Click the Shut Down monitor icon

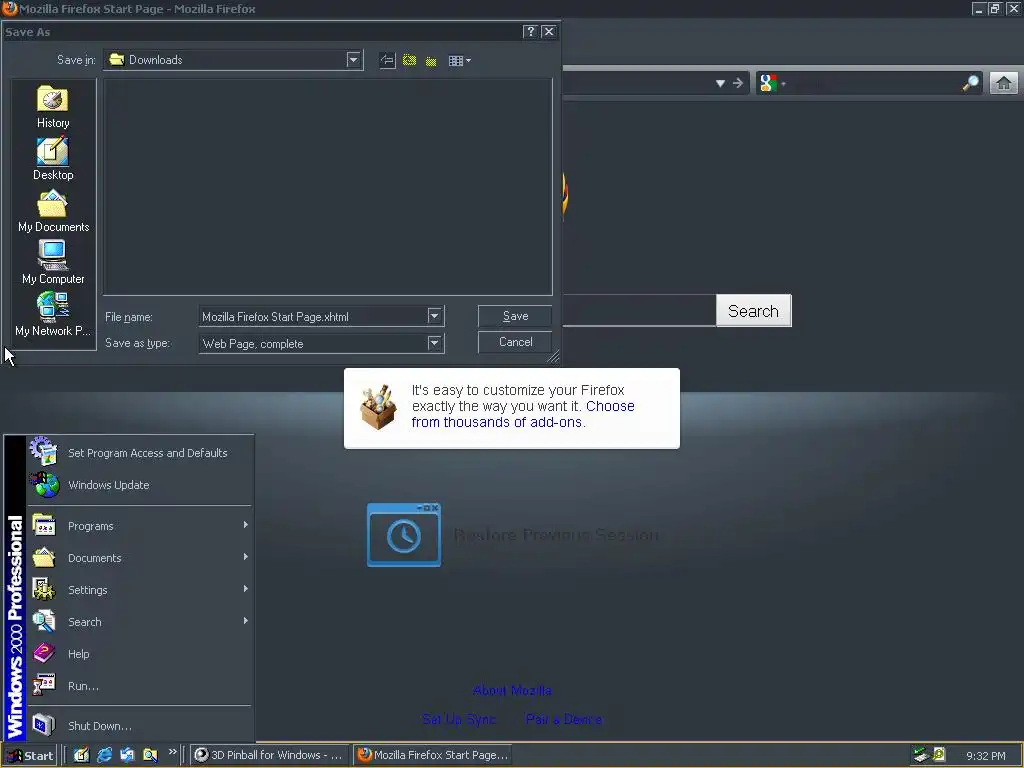pos(44,725)
